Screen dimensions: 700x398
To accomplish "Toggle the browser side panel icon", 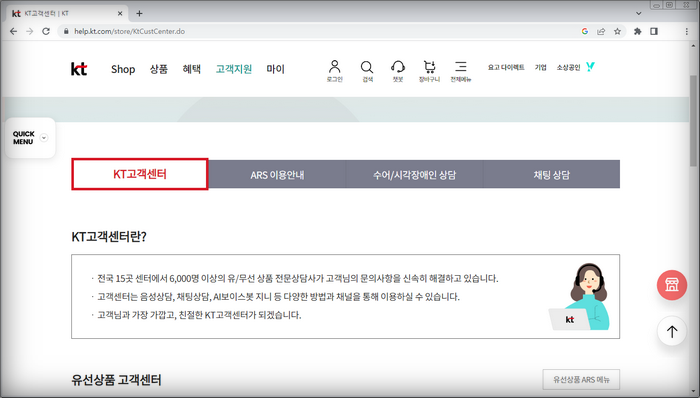I will click(x=654, y=31).
